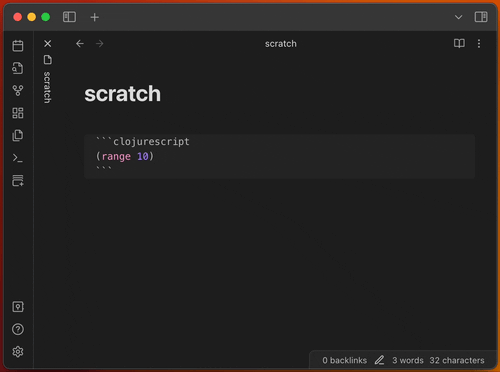Open the quick switcher file search icon
500x372 pixels.
18,68
